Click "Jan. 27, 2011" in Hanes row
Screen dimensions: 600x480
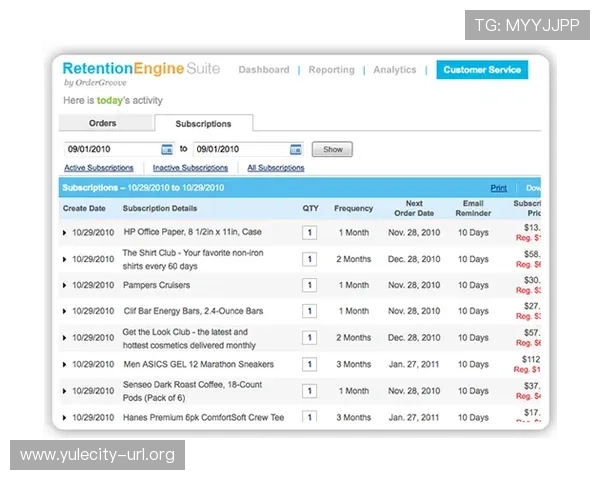tap(414, 418)
